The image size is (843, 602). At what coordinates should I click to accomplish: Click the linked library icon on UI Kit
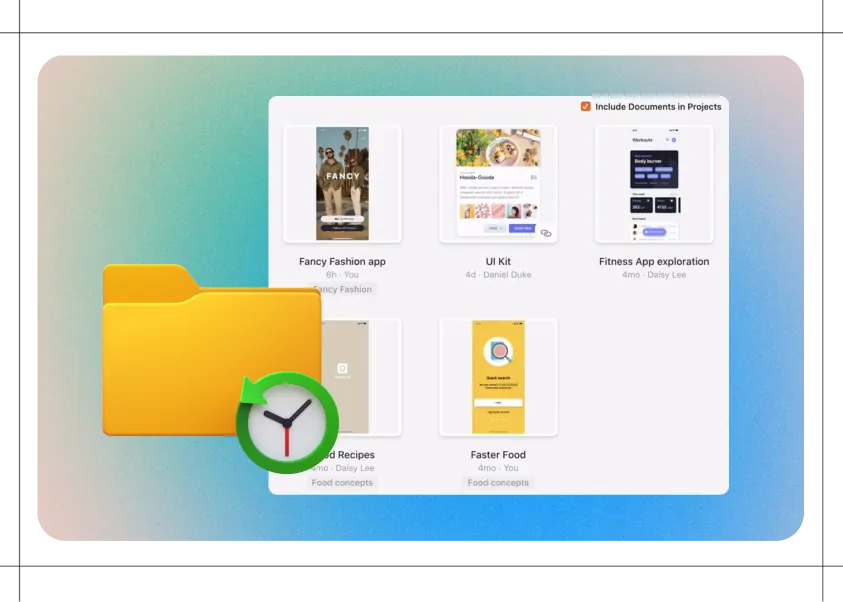click(545, 233)
